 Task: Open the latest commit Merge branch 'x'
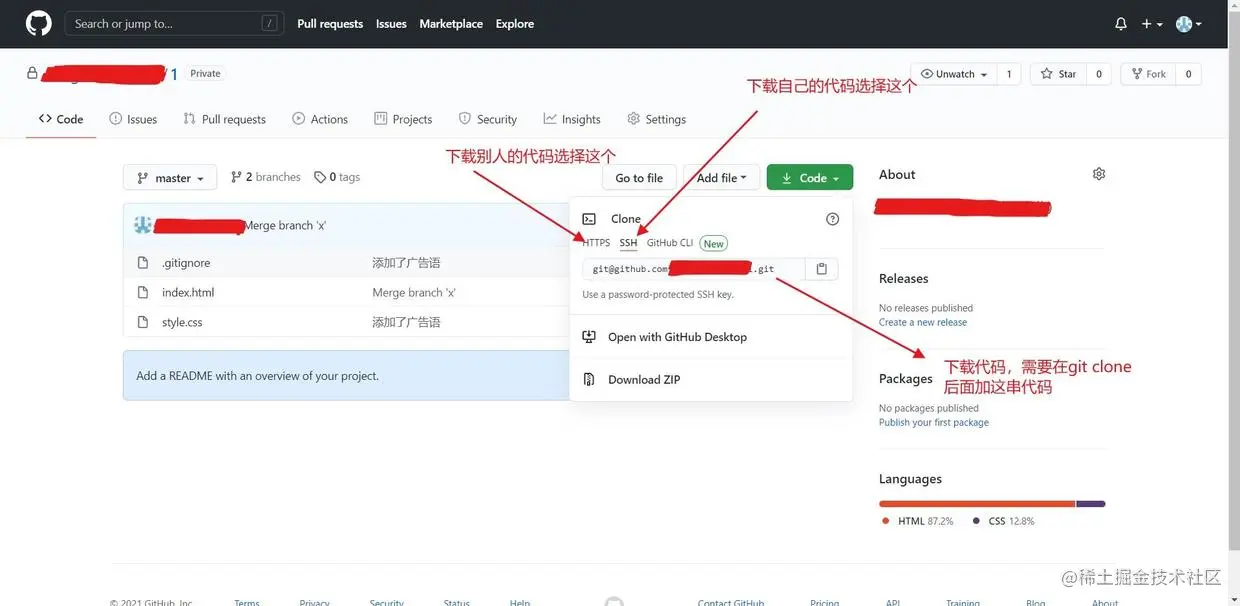click(285, 226)
